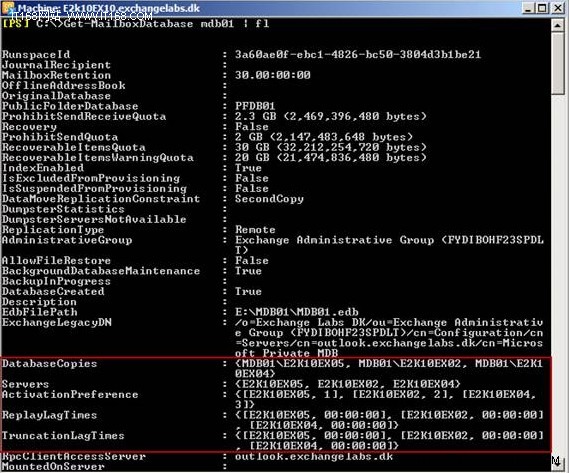Click the DatabaseCopies property label
The image size is (569, 473).
(49, 364)
